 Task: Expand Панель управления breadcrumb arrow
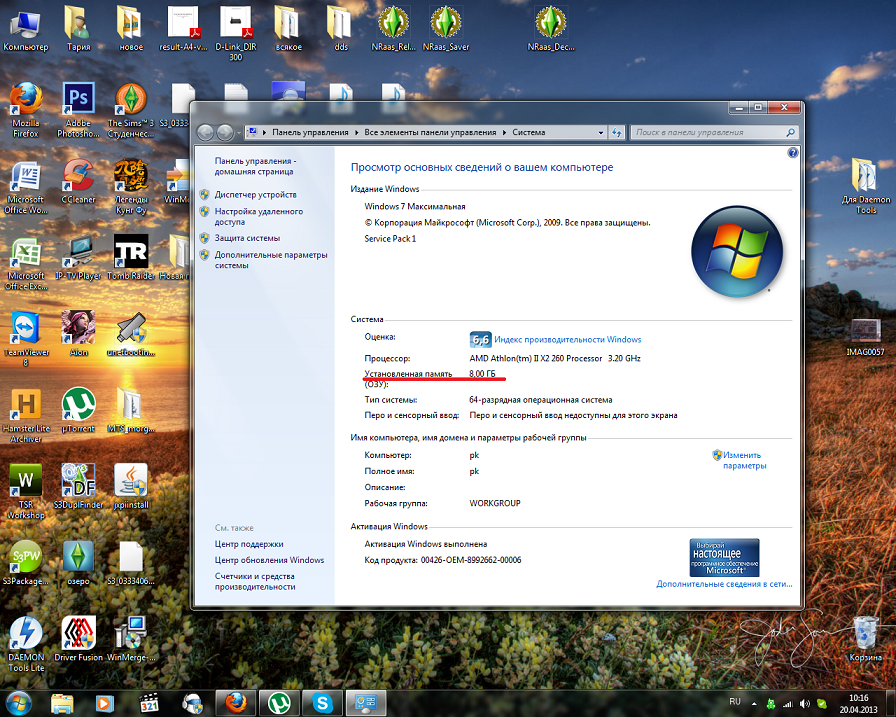[356, 133]
